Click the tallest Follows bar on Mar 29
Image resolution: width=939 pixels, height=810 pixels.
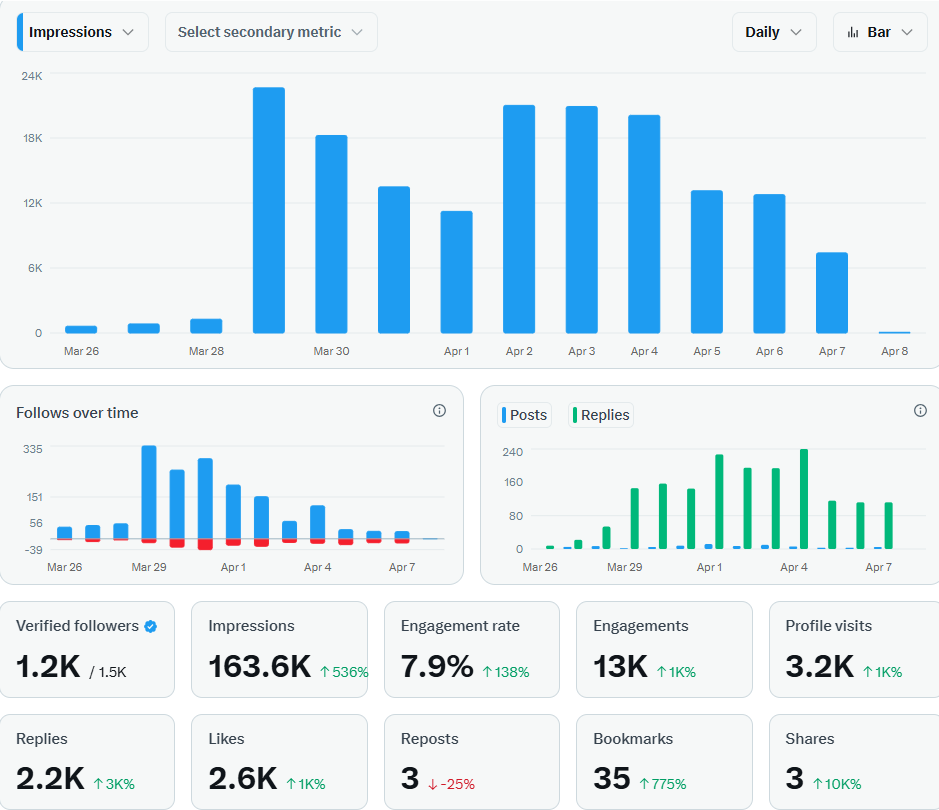point(149,492)
